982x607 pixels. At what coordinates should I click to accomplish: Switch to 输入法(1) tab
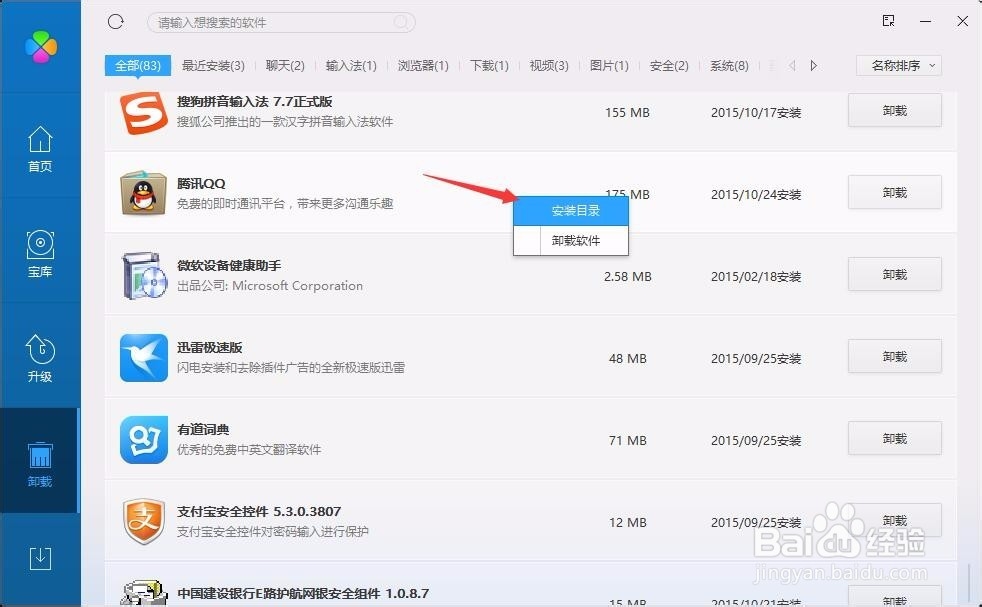(351, 65)
